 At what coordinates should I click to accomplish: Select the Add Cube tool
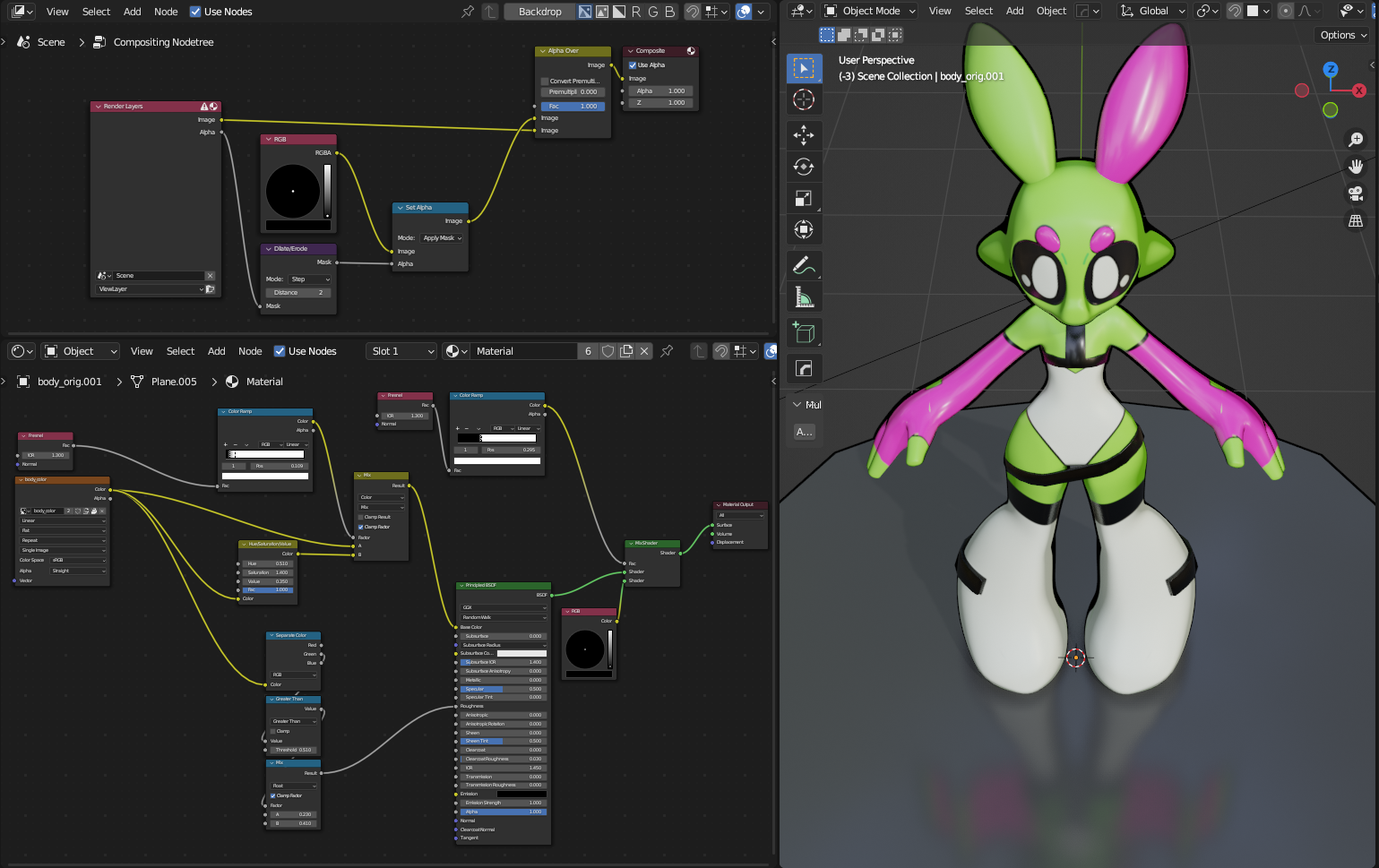(804, 332)
